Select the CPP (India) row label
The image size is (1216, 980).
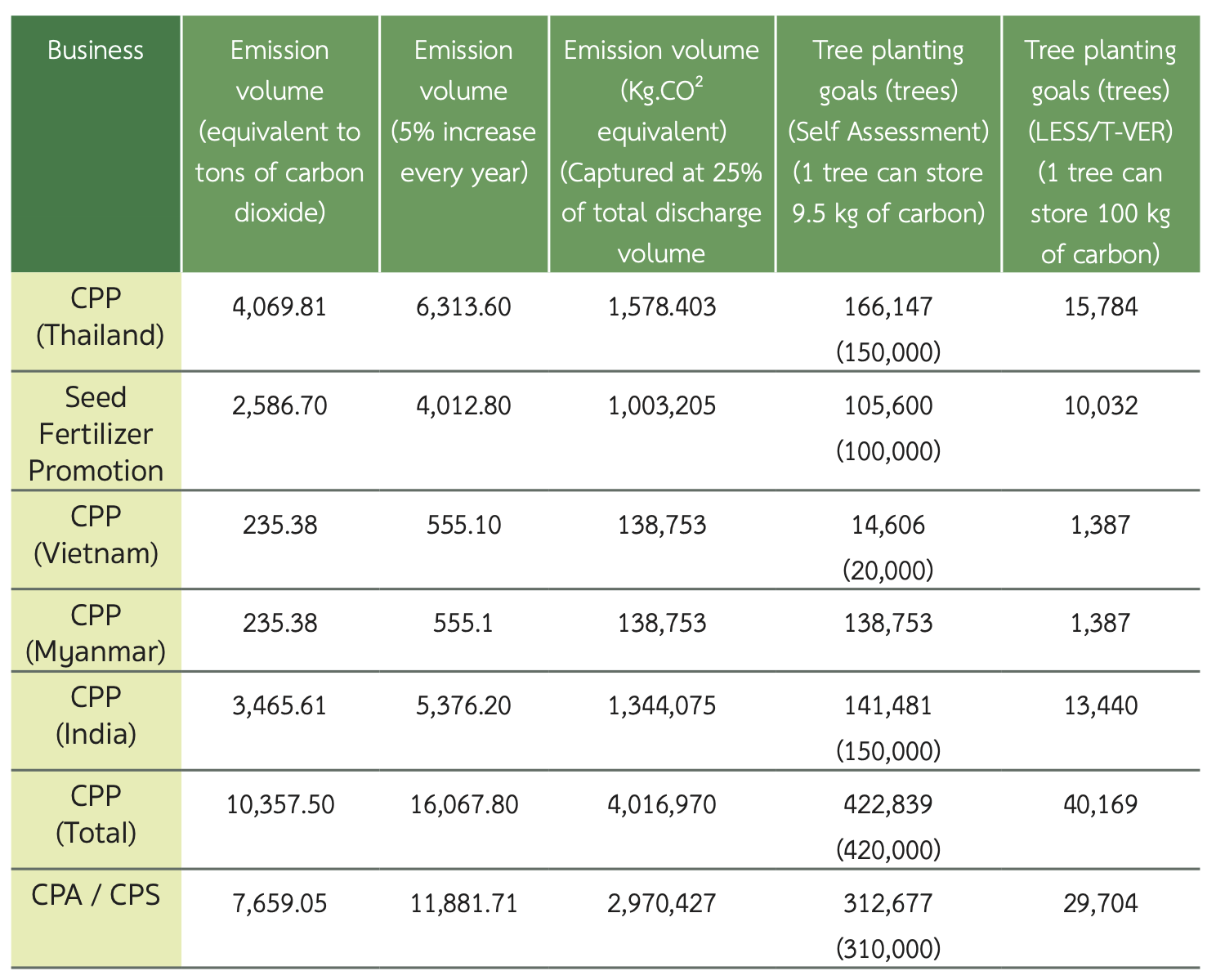tap(96, 715)
